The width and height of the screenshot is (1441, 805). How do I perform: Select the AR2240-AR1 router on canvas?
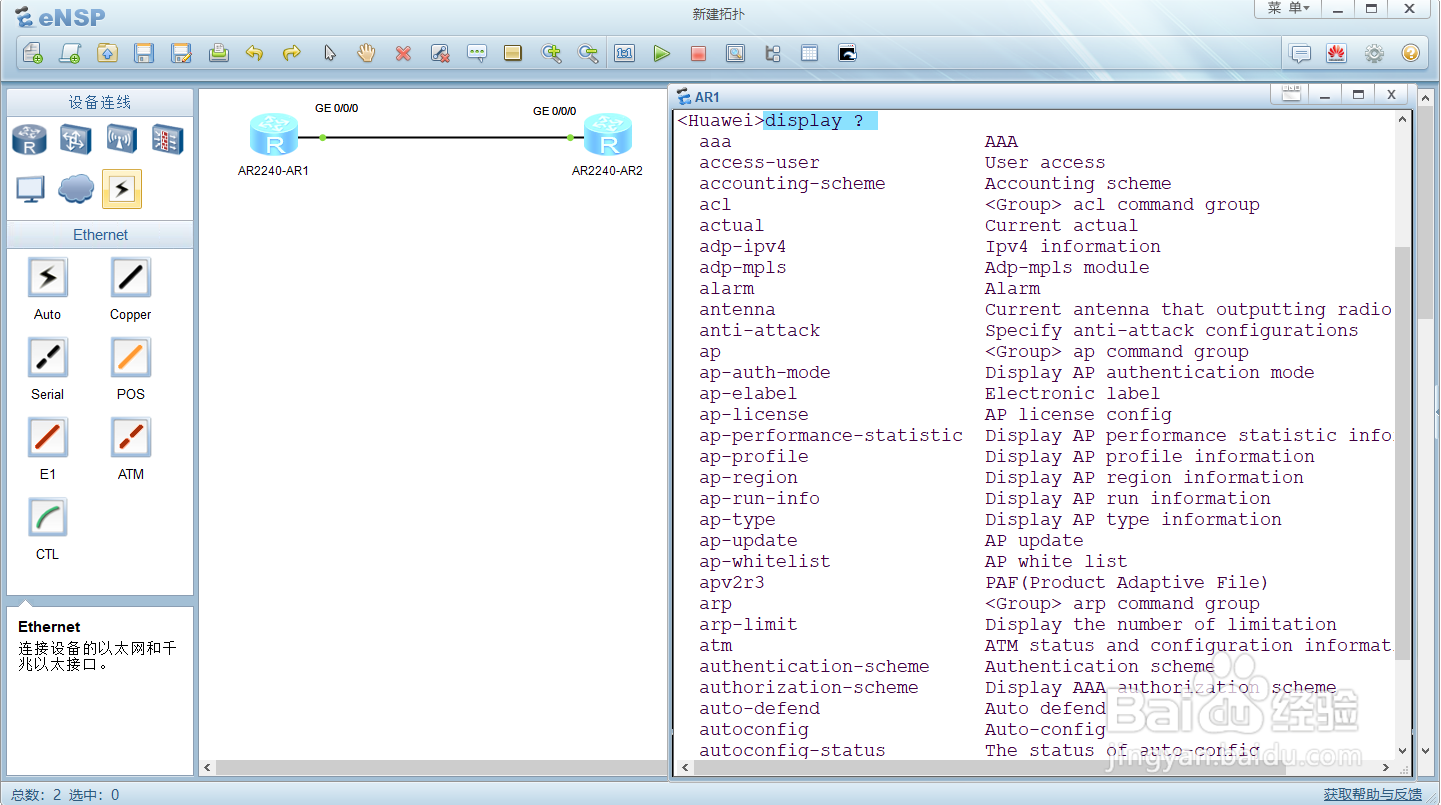pos(274,134)
